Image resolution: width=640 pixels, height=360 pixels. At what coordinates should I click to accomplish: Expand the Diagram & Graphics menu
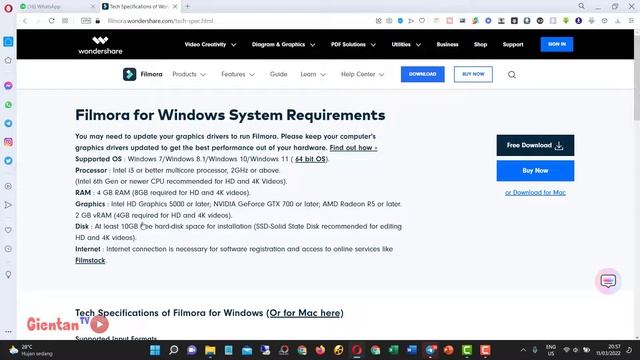click(283, 44)
